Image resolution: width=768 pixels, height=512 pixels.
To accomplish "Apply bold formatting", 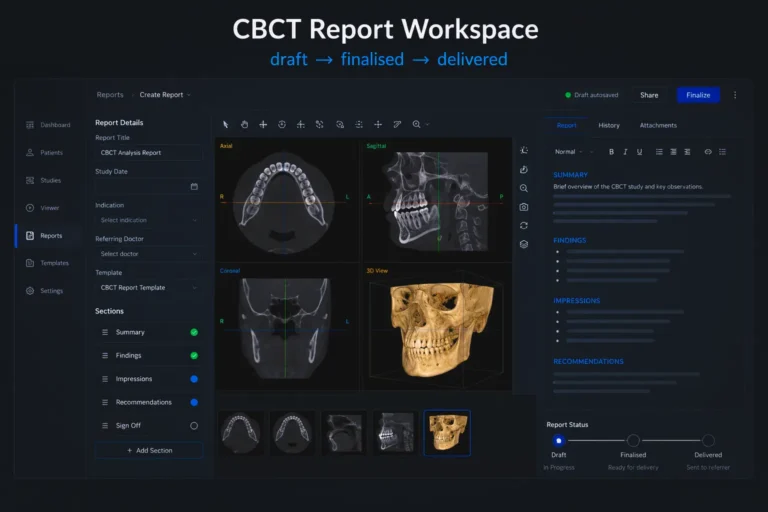I will (611, 152).
